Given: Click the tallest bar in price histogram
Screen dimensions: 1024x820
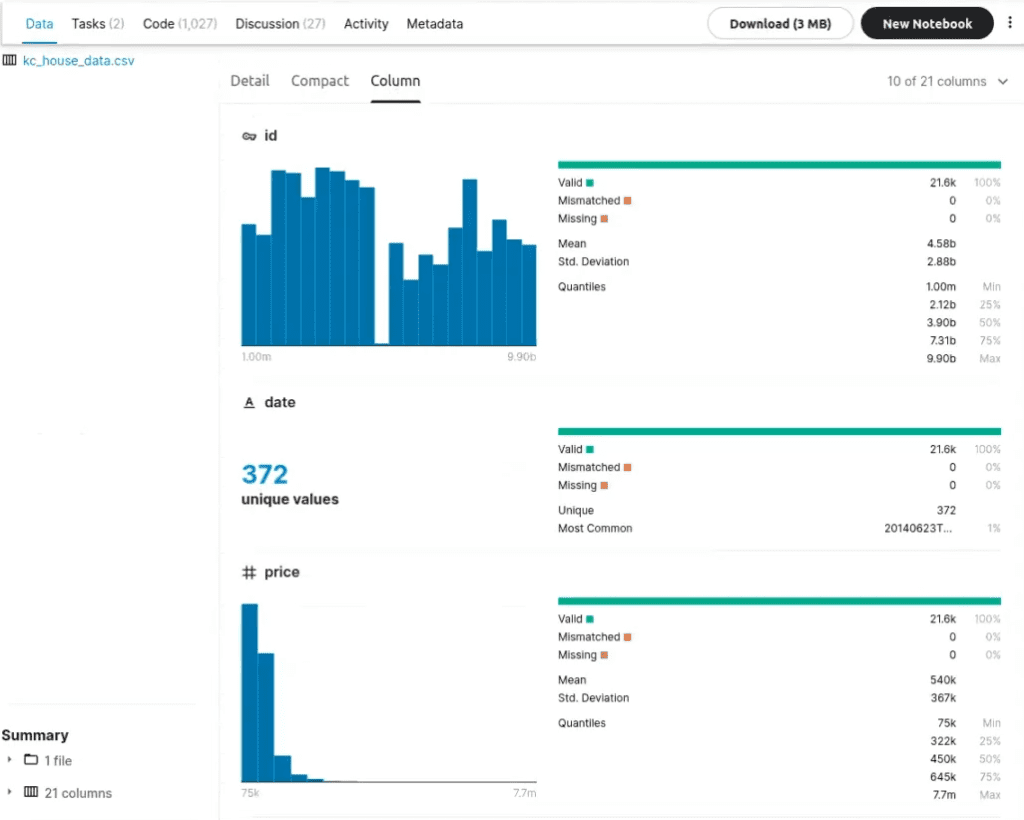Looking at the screenshot, I should pos(249,693).
